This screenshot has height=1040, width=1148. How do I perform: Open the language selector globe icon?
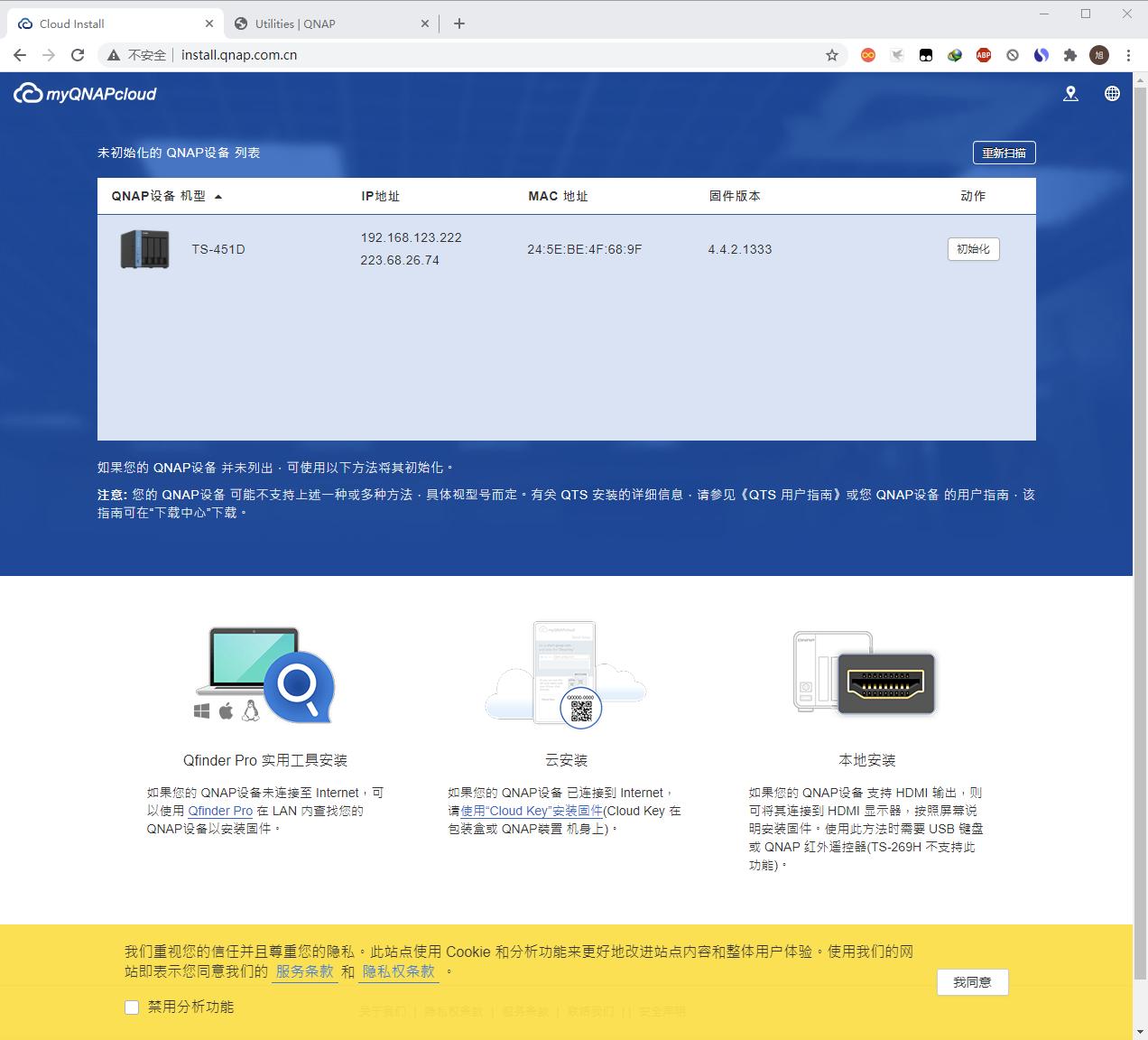[1112, 93]
